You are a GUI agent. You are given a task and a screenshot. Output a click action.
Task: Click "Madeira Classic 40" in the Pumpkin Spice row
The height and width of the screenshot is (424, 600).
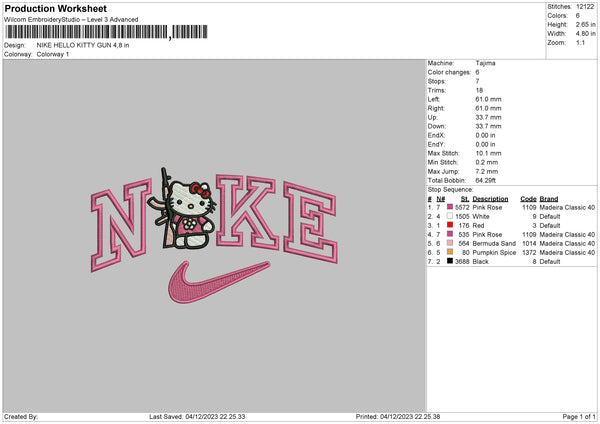[567, 253]
